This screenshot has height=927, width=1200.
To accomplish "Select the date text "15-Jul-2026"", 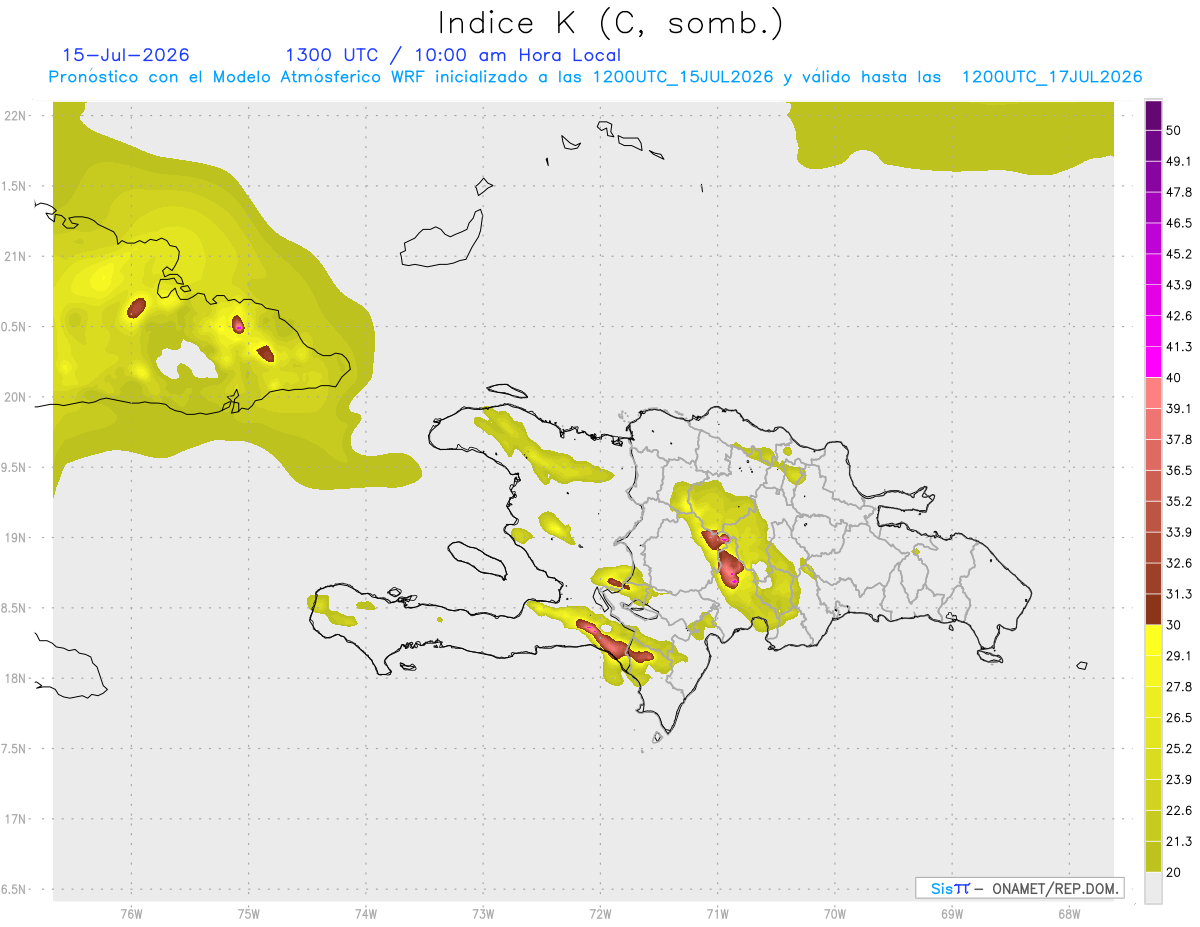I will click(x=126, y=55).
